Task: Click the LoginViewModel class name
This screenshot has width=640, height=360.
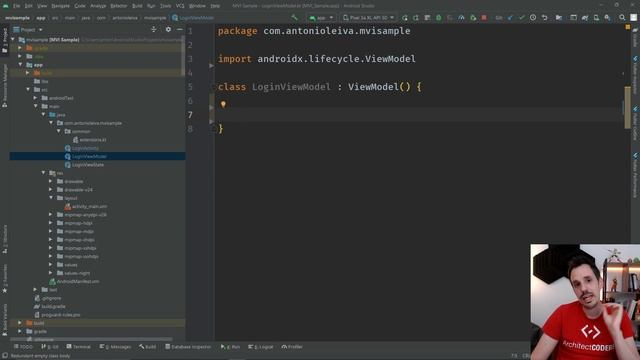Action: pyautogui.click(x=291, y=87)
